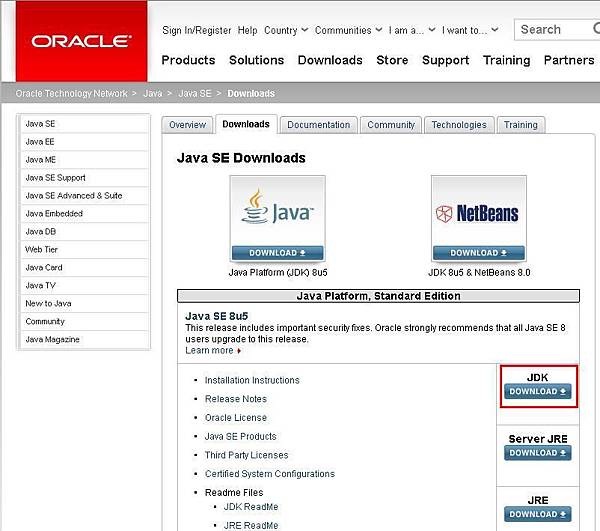Switch to the Training tab beside Technologies
Screen dimensions: 600x531
point(520,125)
